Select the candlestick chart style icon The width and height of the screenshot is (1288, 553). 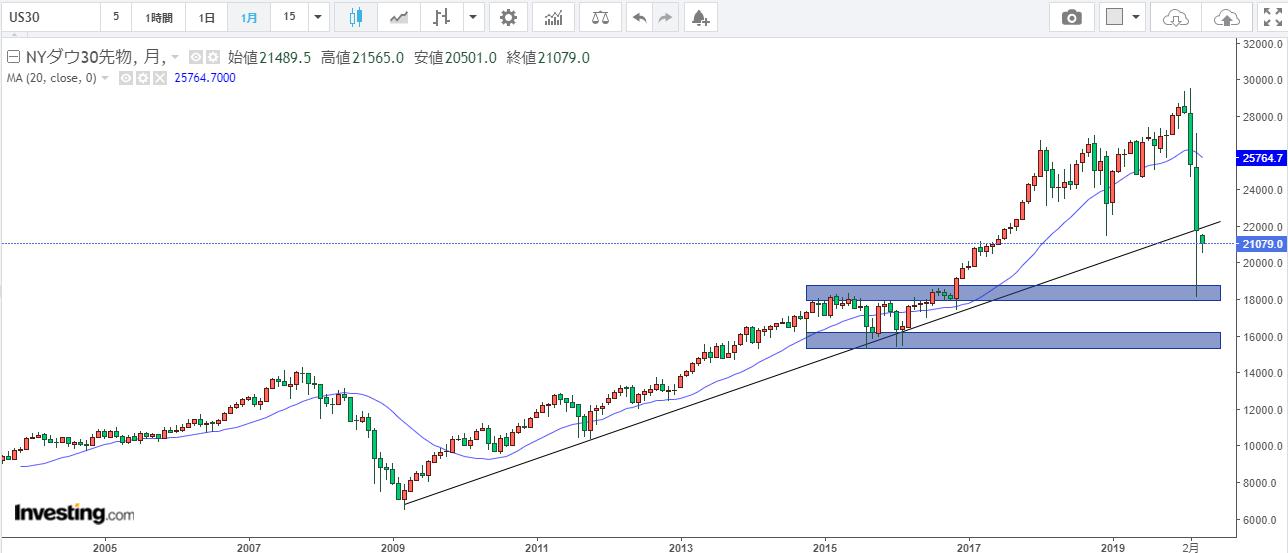coord(355,17)
